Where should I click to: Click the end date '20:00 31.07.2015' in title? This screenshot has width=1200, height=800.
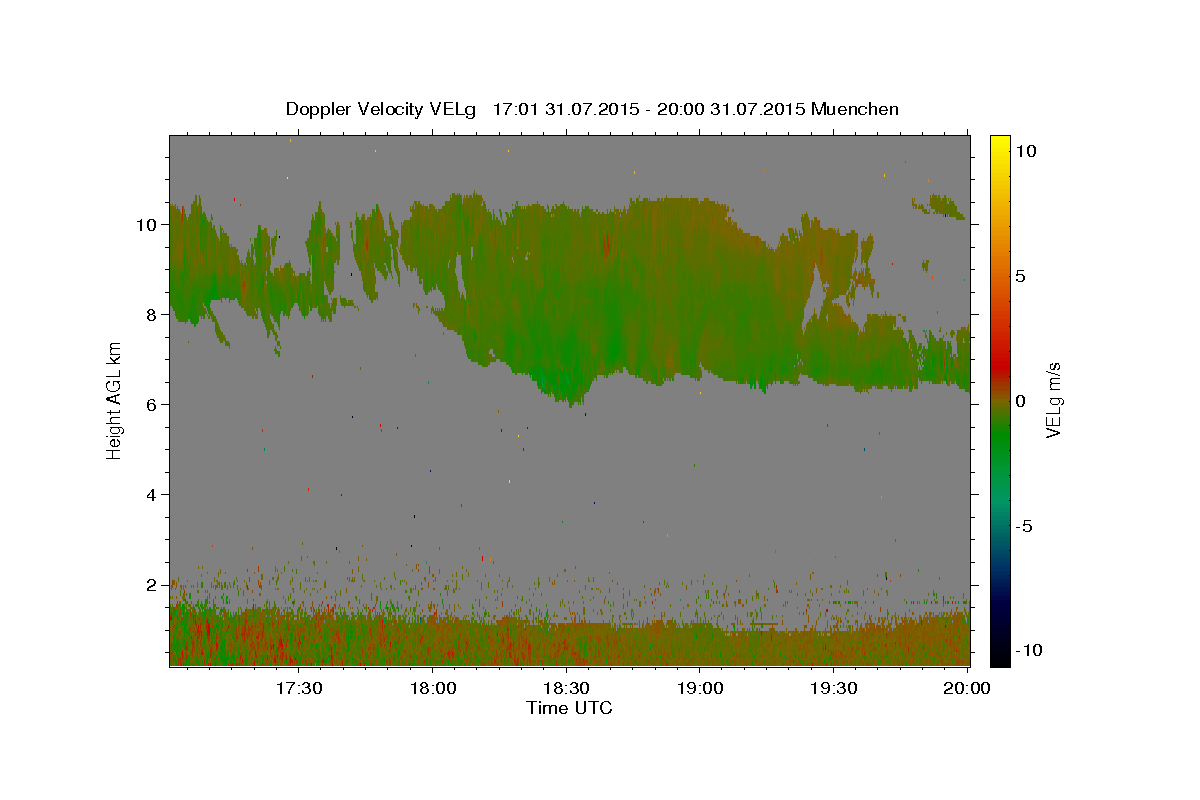[730, 109]
